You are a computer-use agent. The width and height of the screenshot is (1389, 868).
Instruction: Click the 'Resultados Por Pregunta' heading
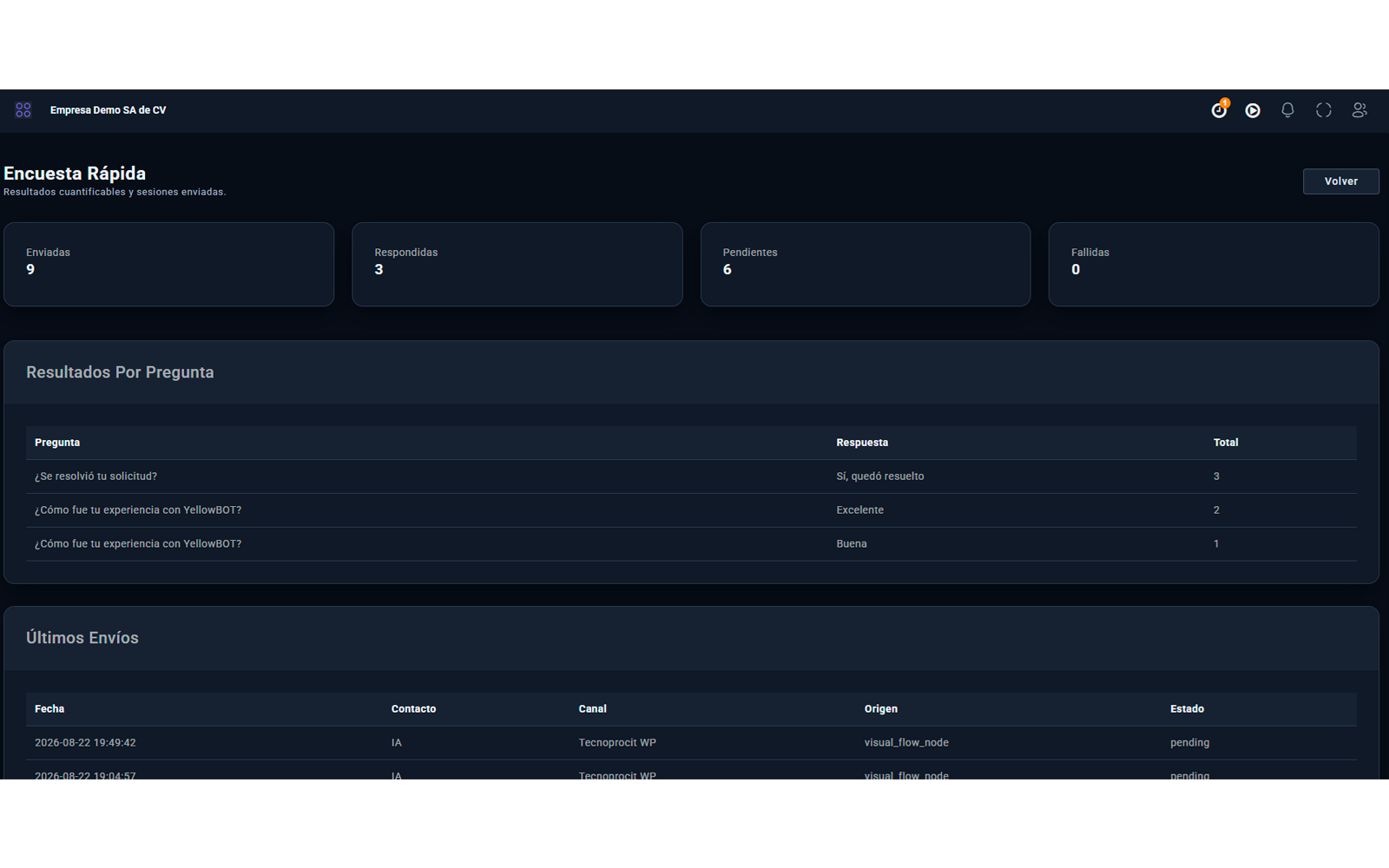click(x=120, y=372)
